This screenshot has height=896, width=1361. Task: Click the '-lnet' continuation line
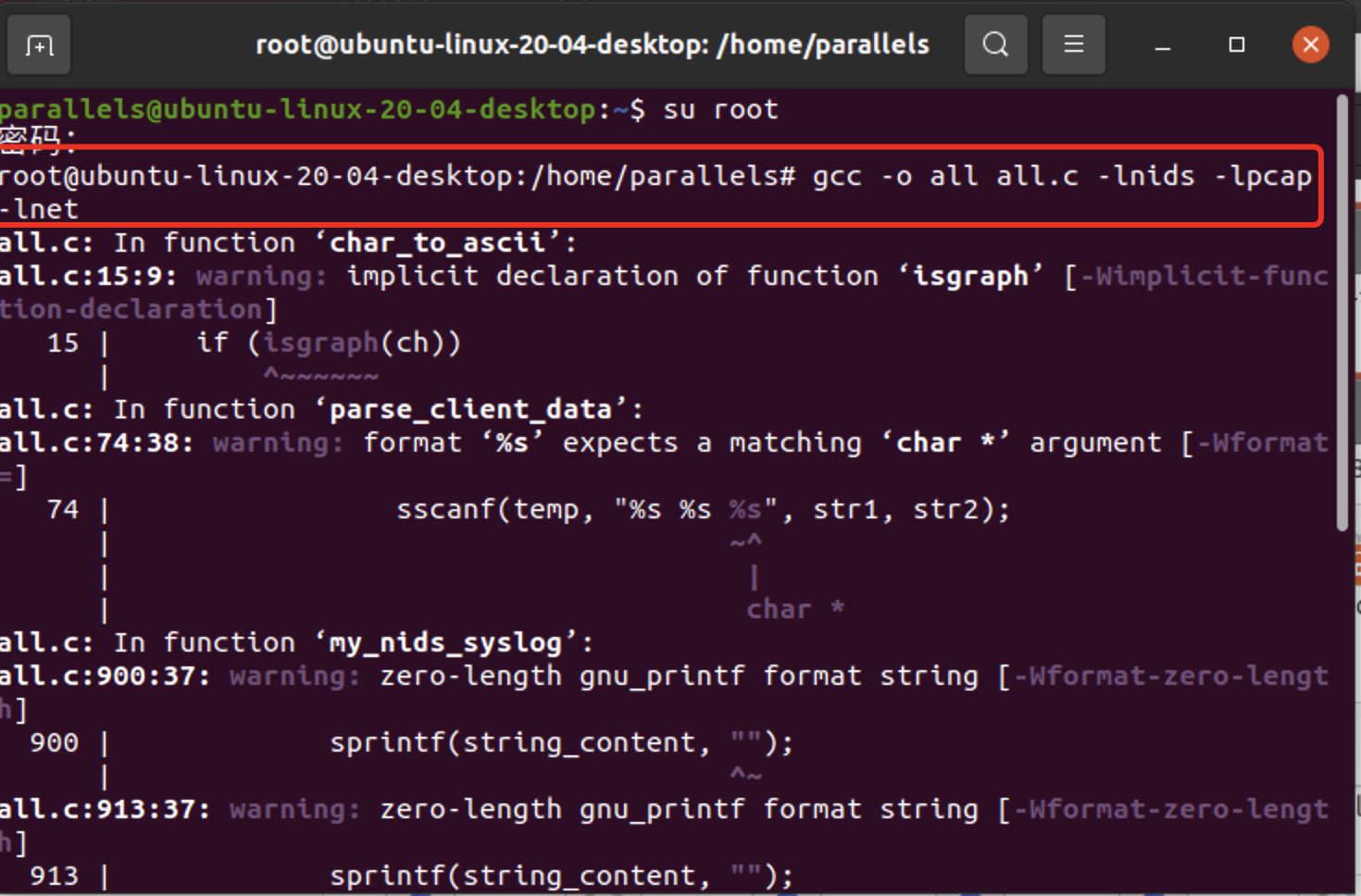(x=39, y=209)
